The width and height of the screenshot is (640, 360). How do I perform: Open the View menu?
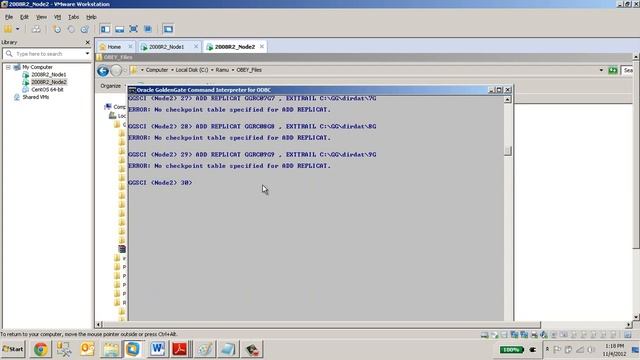[x=41, y=17]
